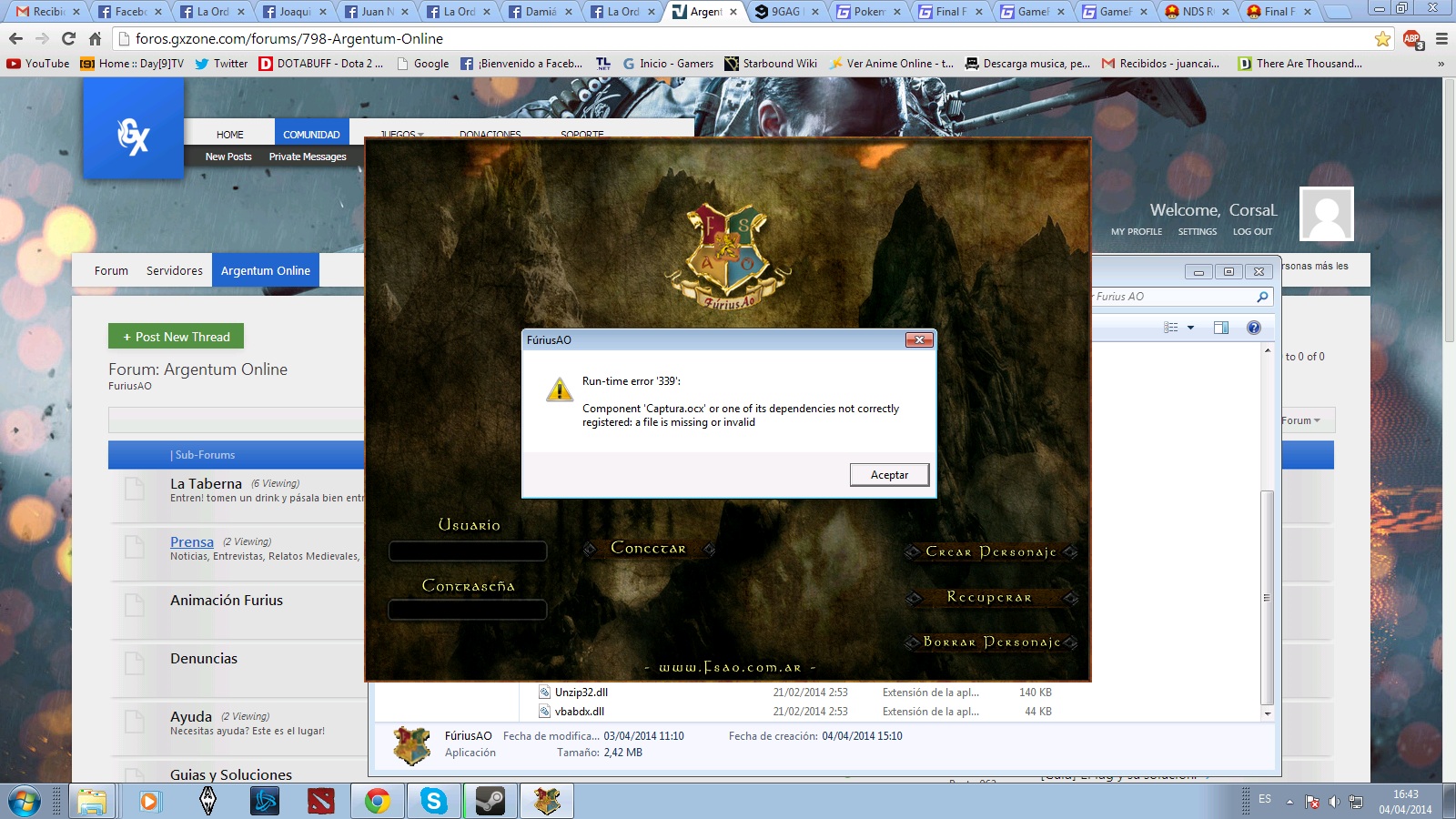Click the FúriusAO application icon in details pane
The width and height of the screenshot is (1456, 819).
tap(411, 745)
